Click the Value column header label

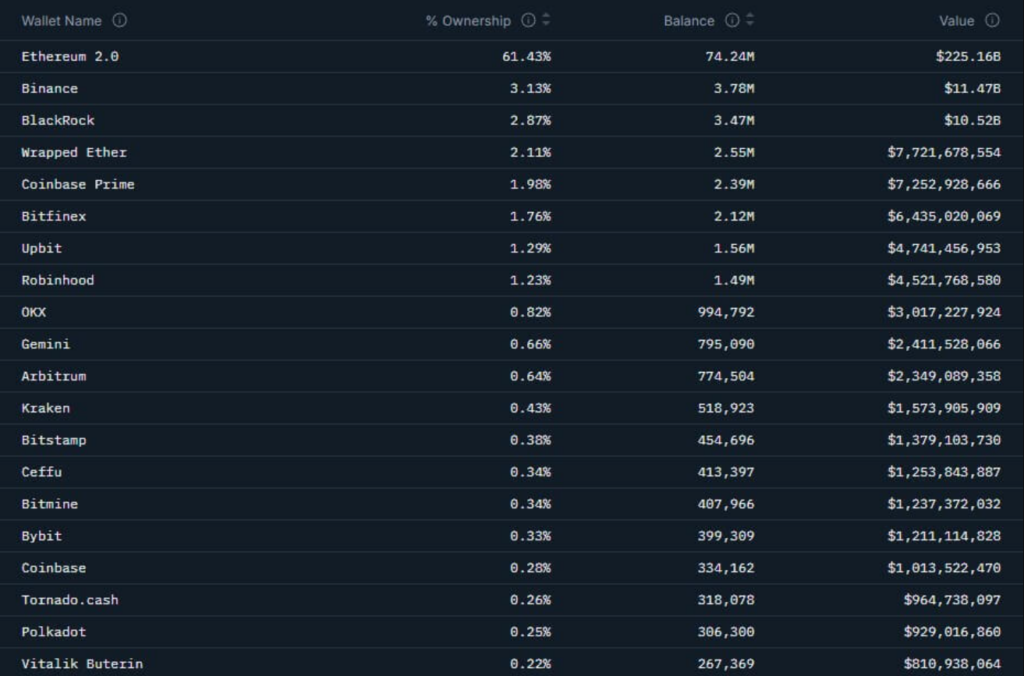tap(956, 20)
